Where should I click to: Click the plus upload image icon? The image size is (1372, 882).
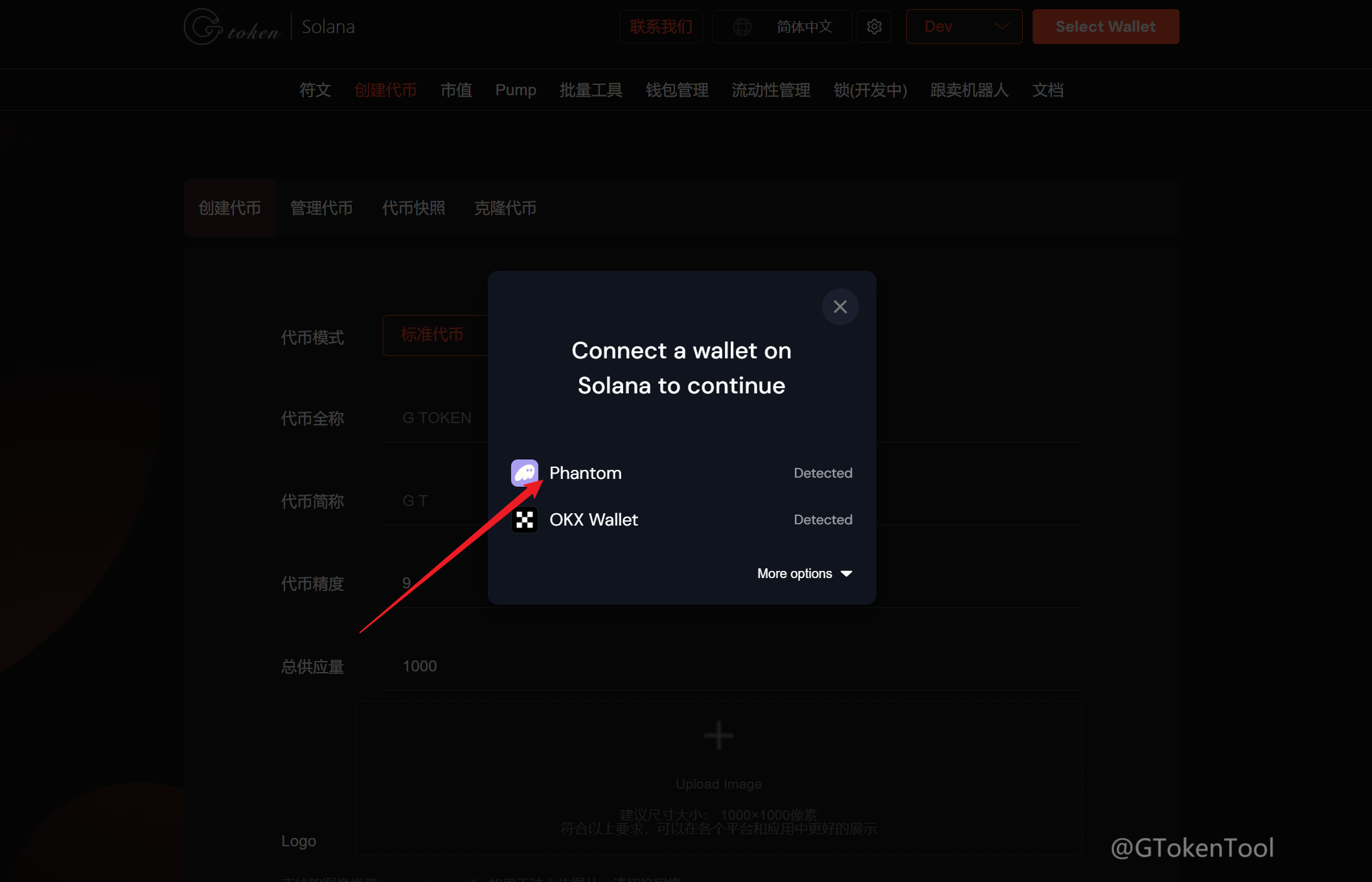[x=718, y=736]
